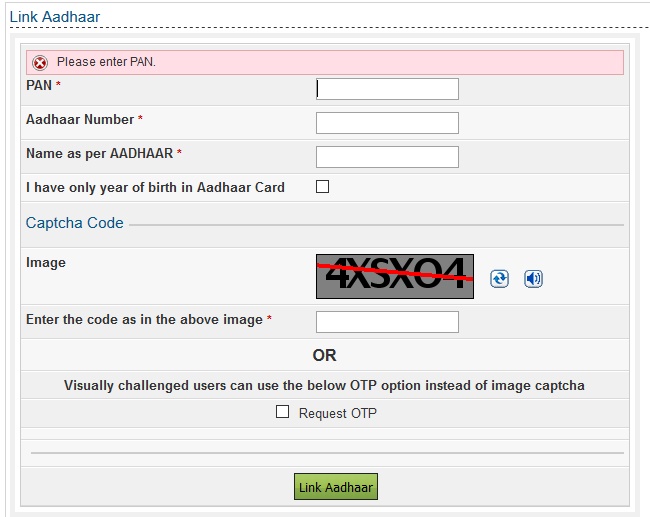Image resolution: width=650 pixels, height=517 pixels.
Task: Select the Name as per AADHAAR field
Action: (x=387, y=157)
